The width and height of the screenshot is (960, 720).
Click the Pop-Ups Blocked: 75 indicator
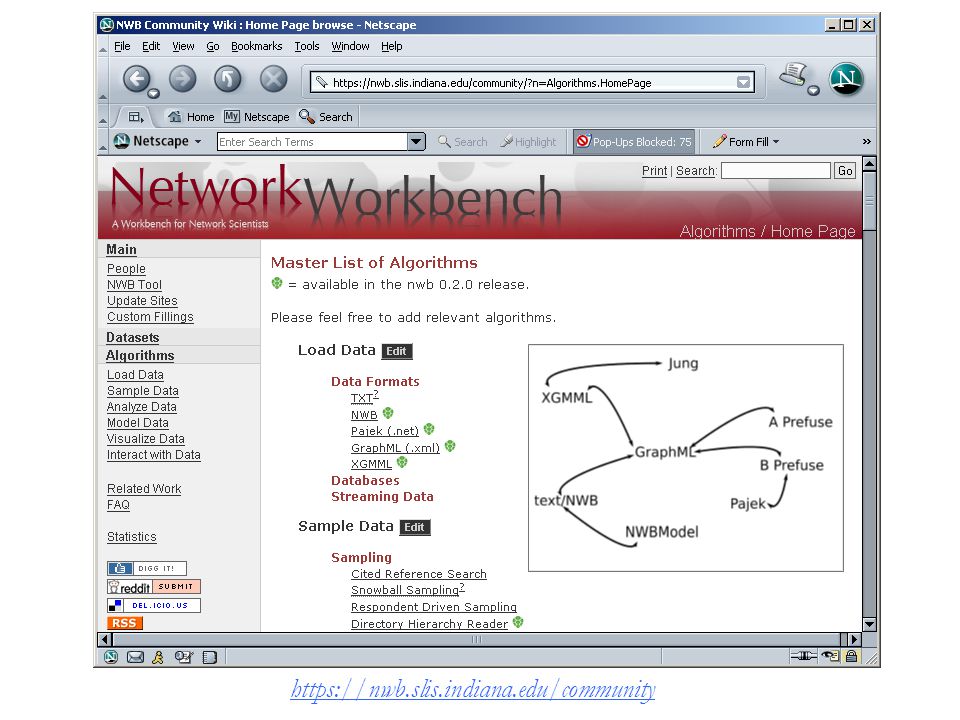(634, 141)
